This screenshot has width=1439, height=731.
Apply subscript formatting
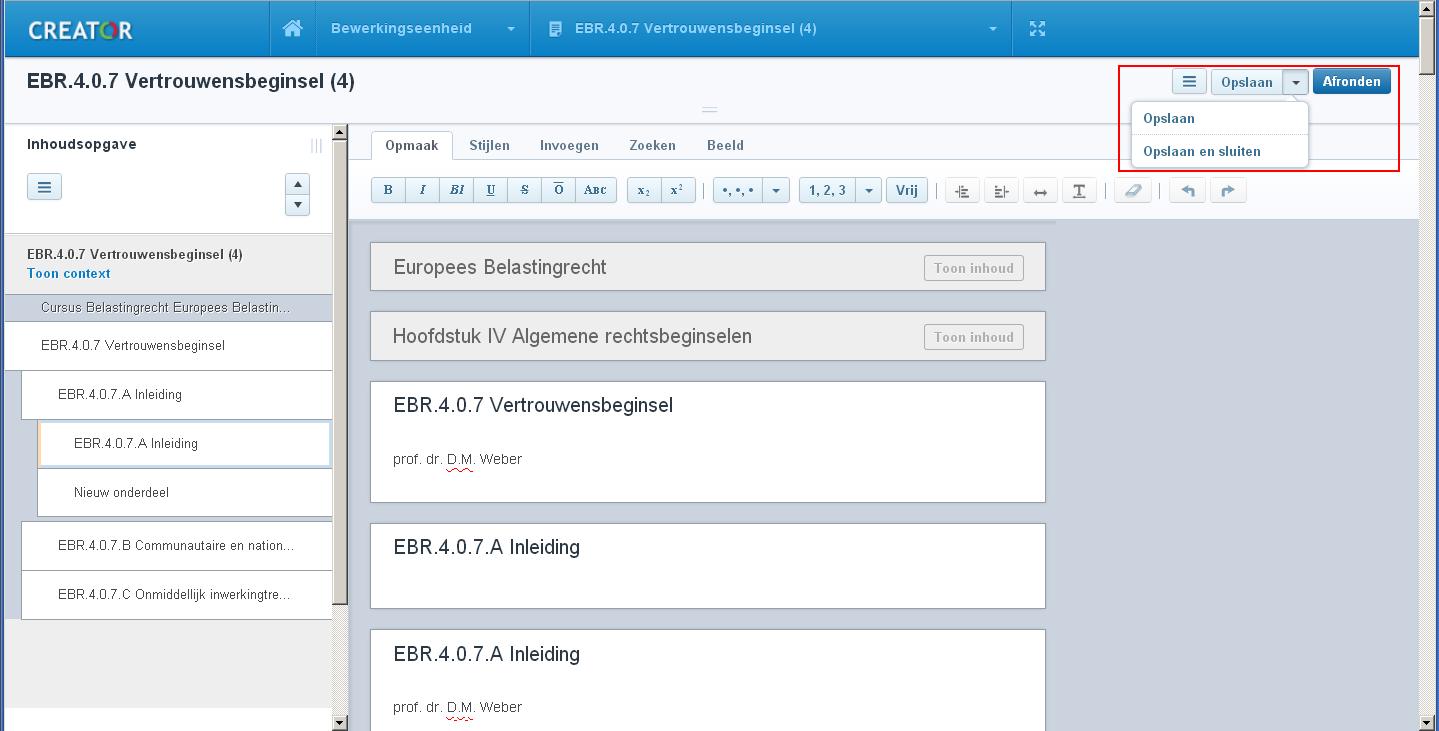point(644,190)
